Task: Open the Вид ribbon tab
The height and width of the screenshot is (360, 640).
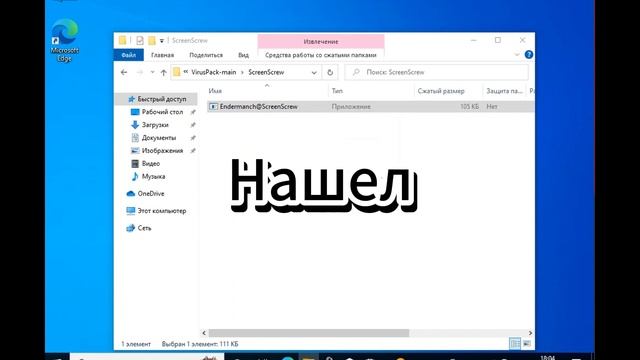Action: pos(243,55)
